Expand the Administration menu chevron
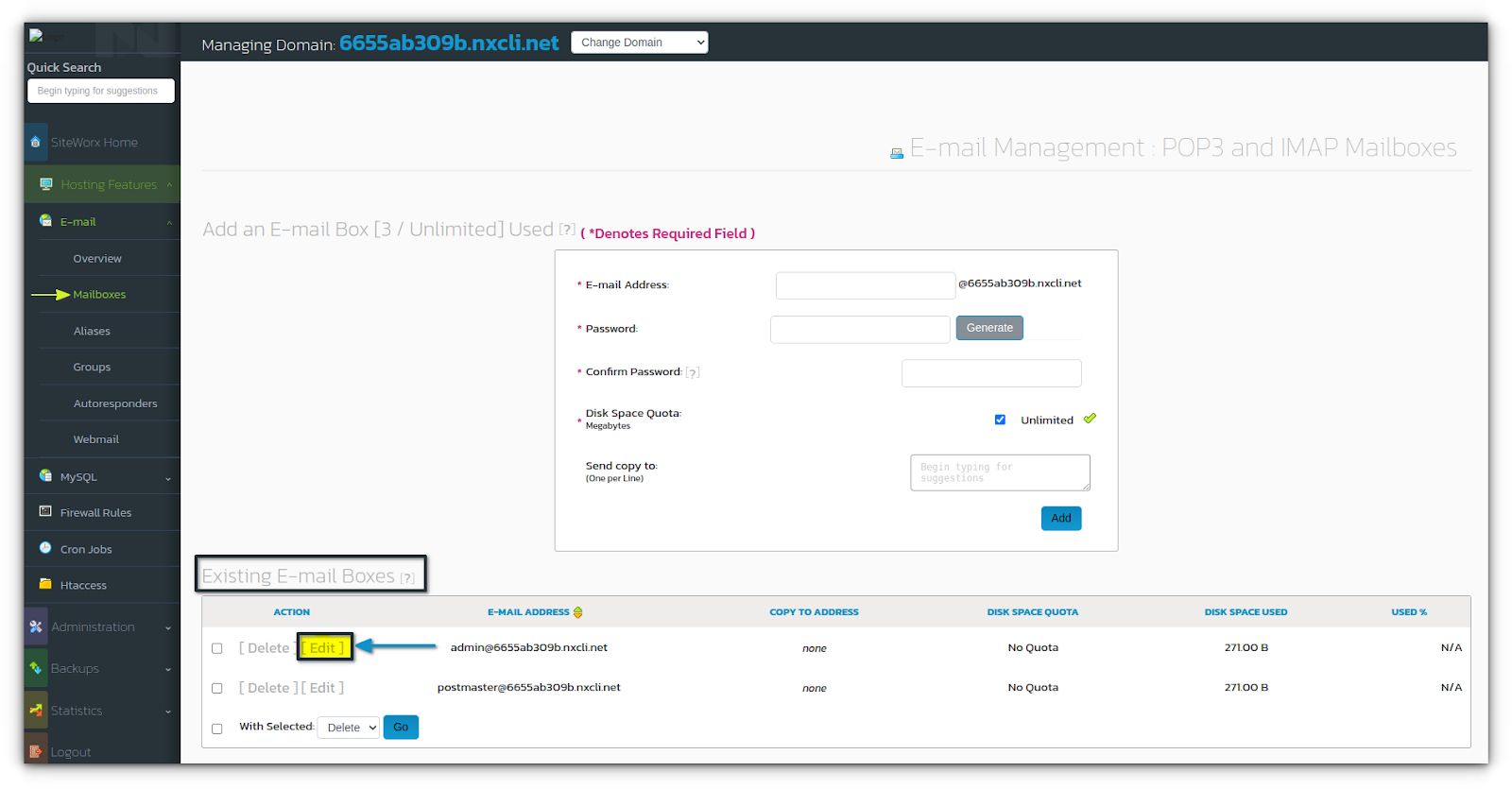 [169, 627]
